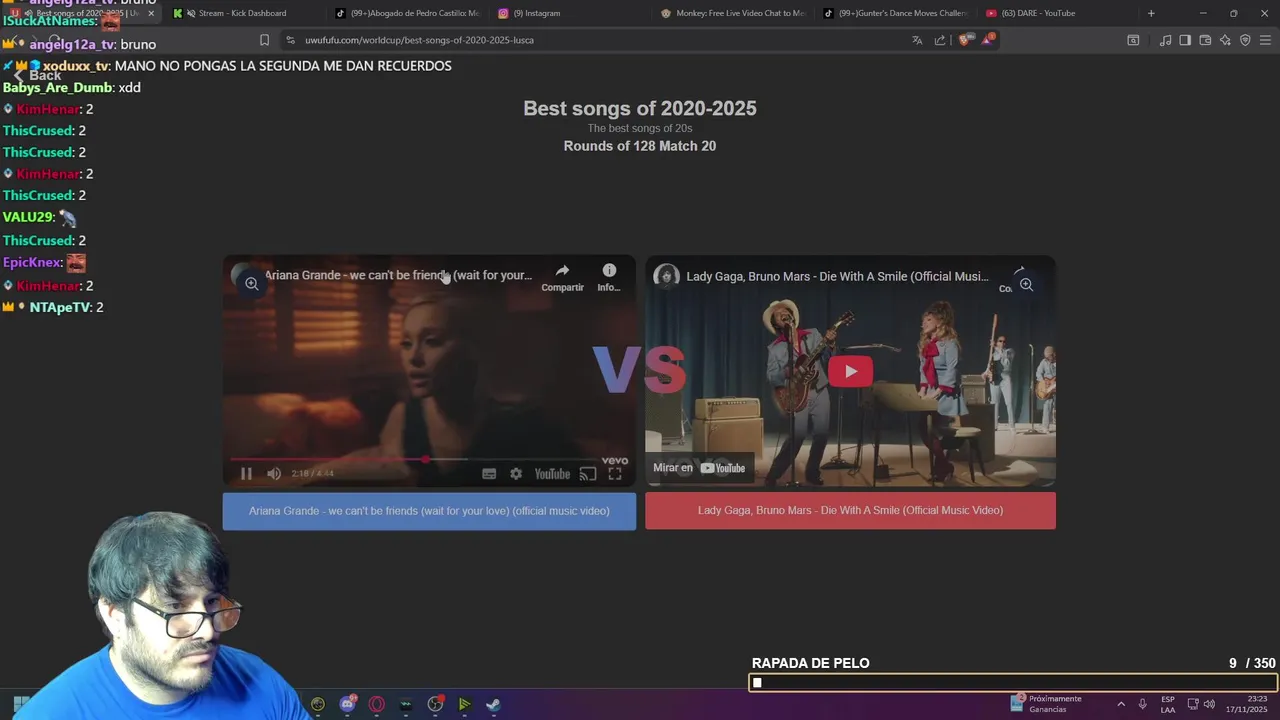Screen dimensions: 1280x720
Task: Switch to Gunter's Dance Moves Challenge tab
Action: 895,13
